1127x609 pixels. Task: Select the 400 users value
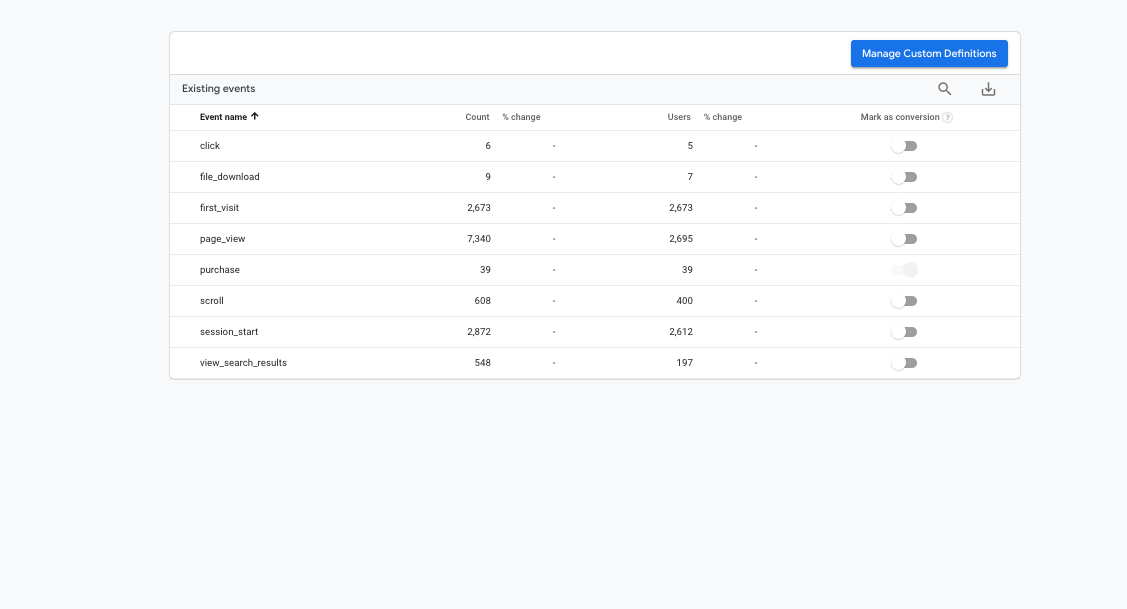[x=684, y=301]
